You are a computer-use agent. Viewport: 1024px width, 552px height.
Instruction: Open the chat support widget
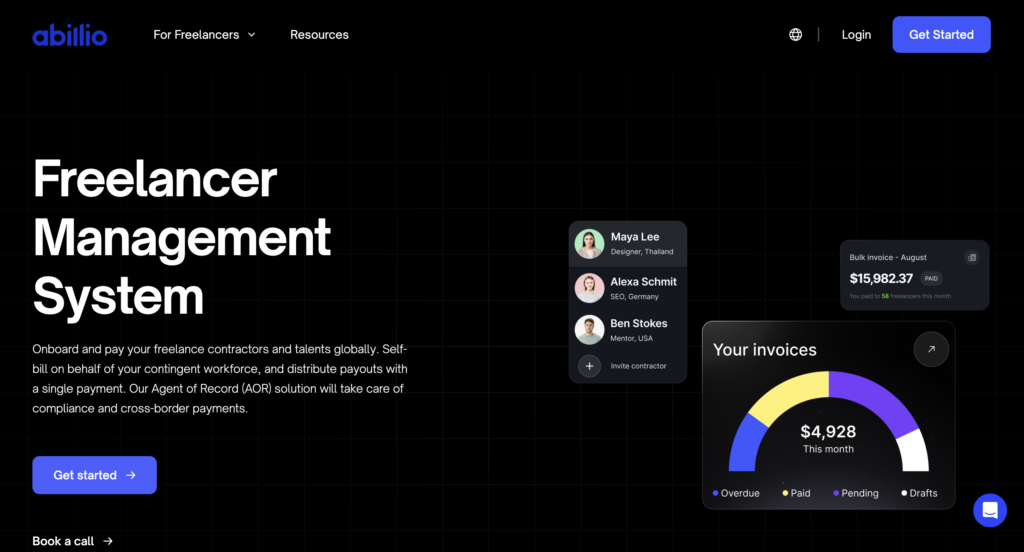[x=989, y=510]
